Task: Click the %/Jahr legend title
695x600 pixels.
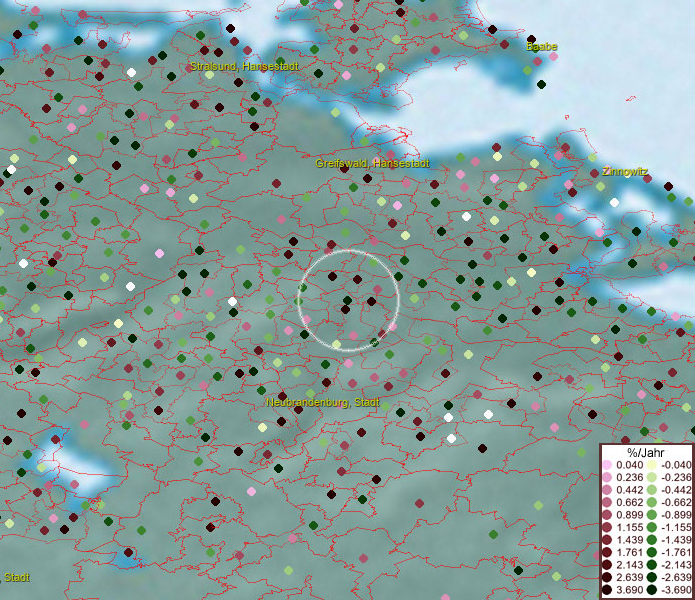Action: click(646, 452)
